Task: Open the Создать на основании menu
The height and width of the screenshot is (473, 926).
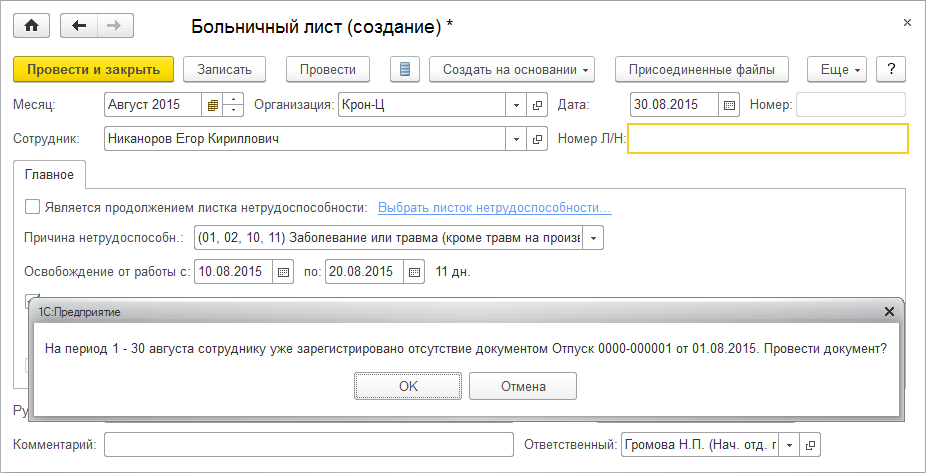Action: click(512, 69)
